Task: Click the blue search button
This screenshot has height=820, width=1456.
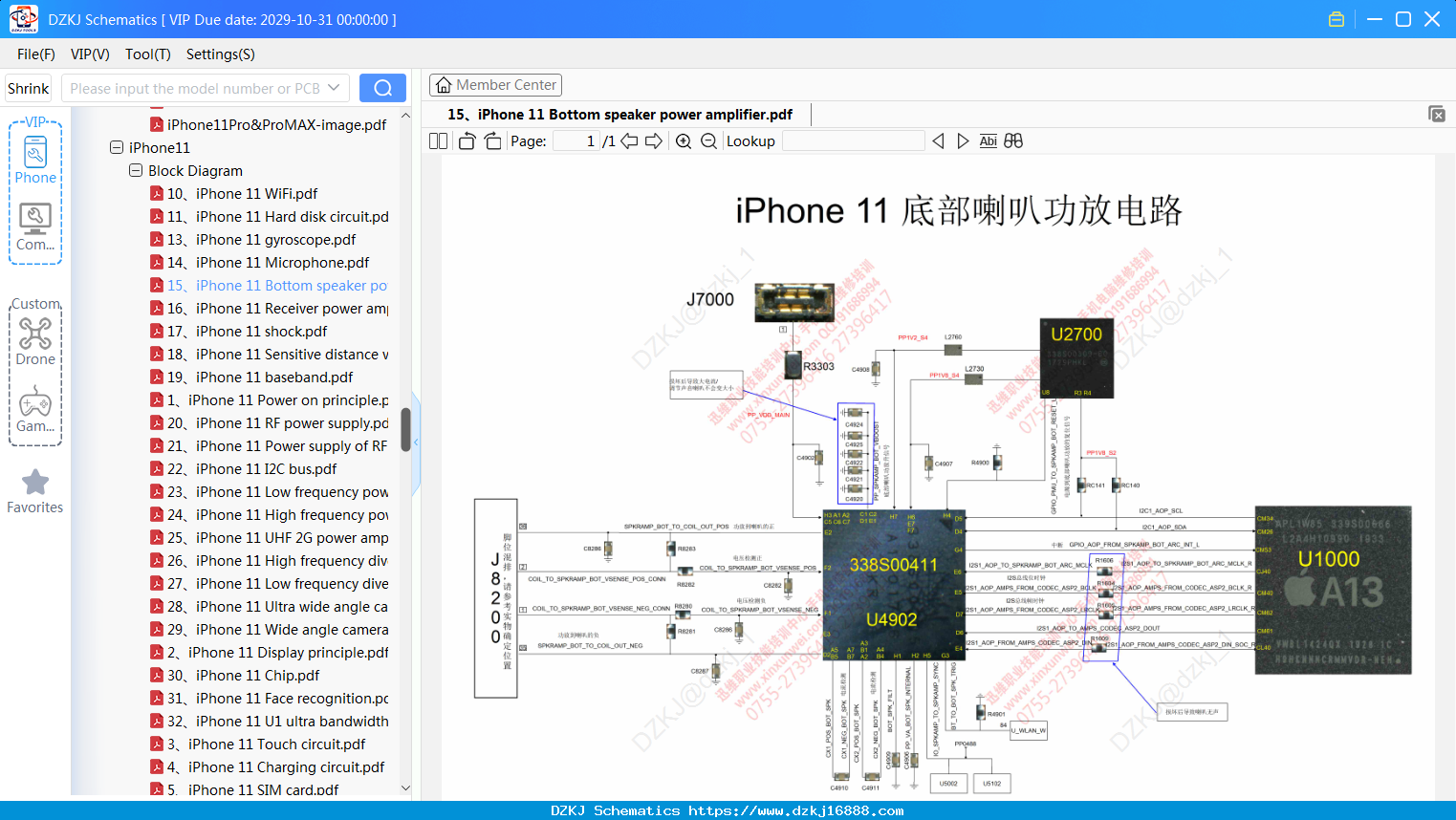Action: click(382, 88)
